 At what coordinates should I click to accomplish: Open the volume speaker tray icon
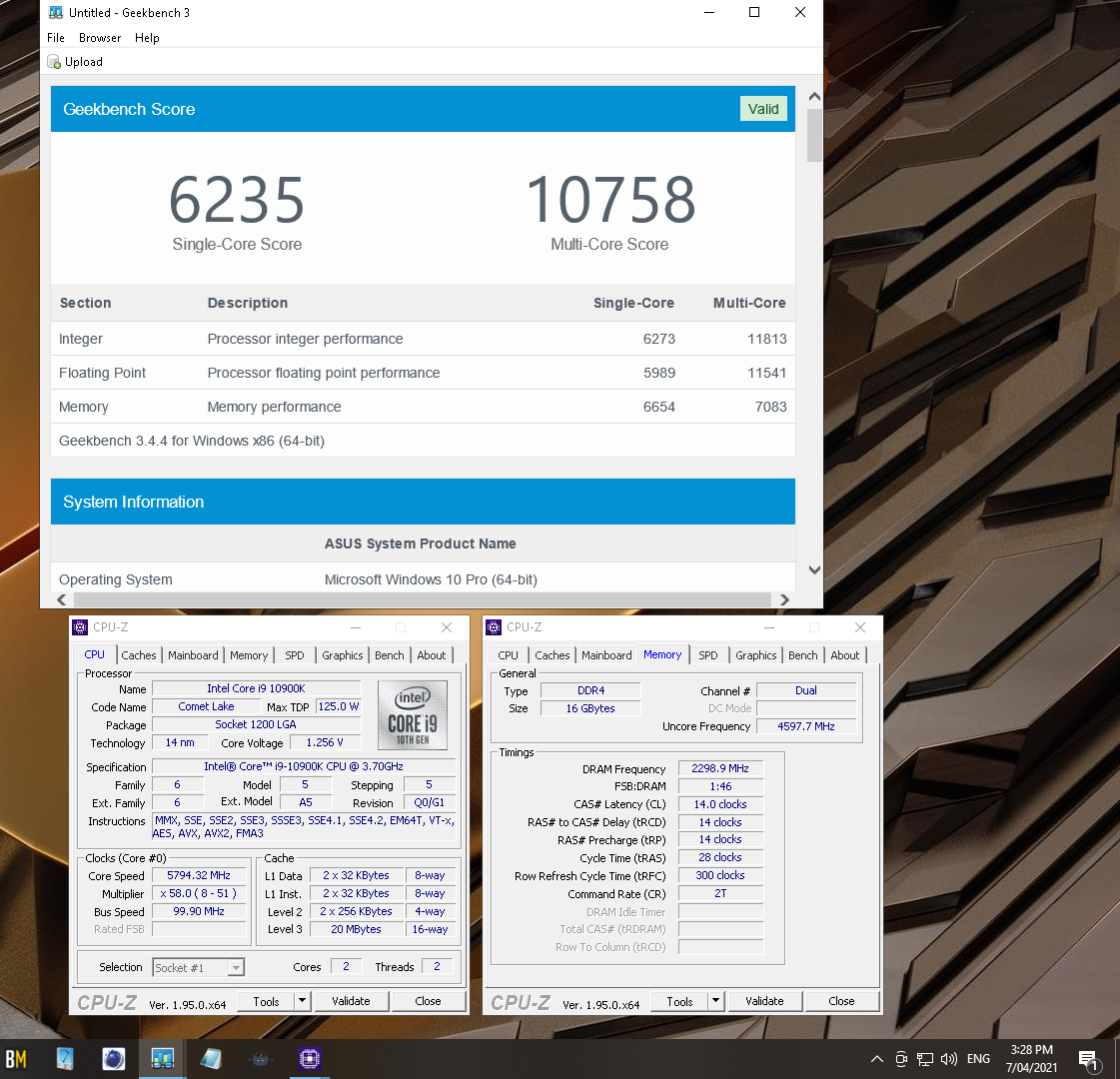point(949,1059)
